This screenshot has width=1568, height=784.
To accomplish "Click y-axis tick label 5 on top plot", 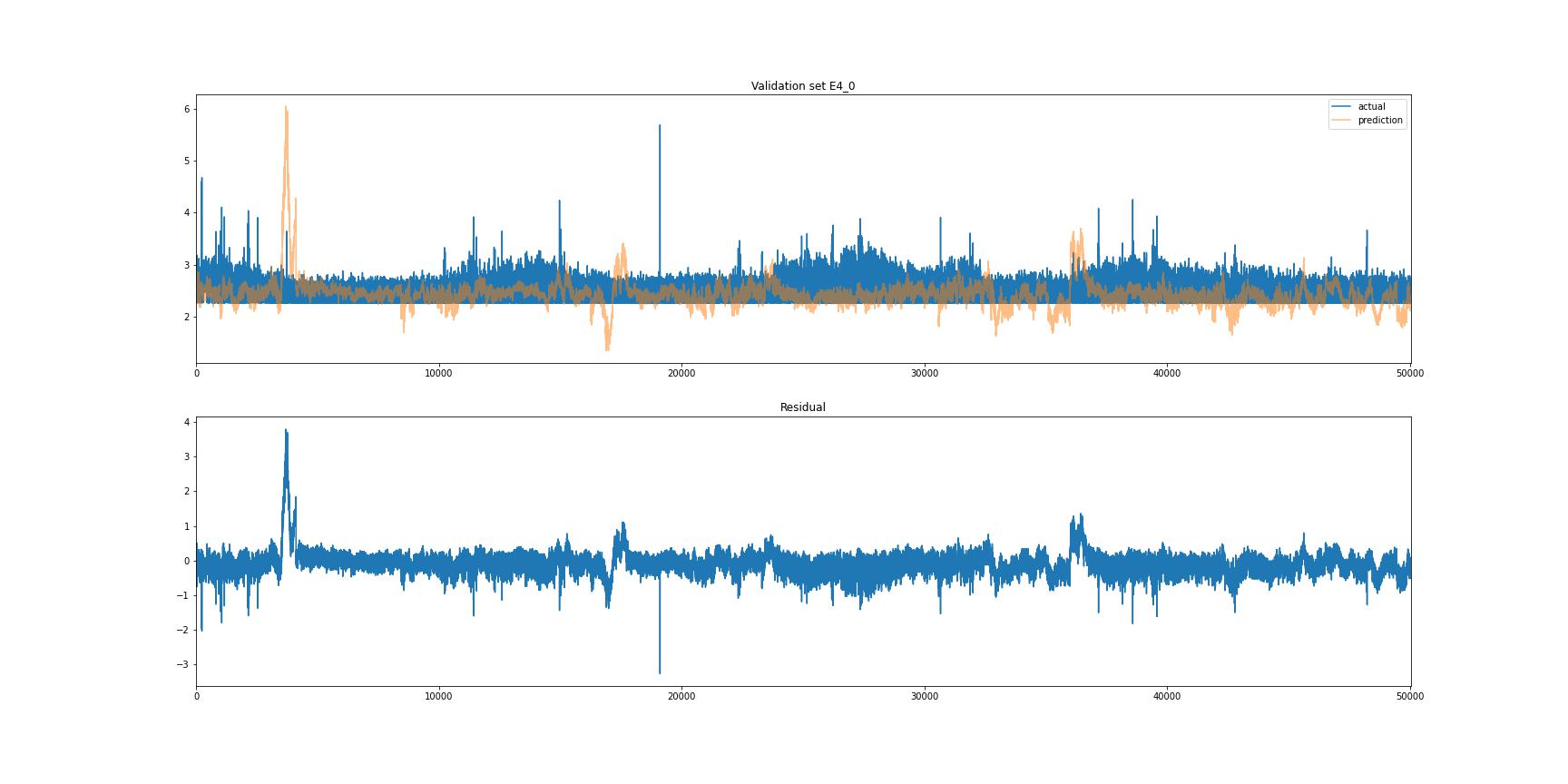I will point(187,162).
